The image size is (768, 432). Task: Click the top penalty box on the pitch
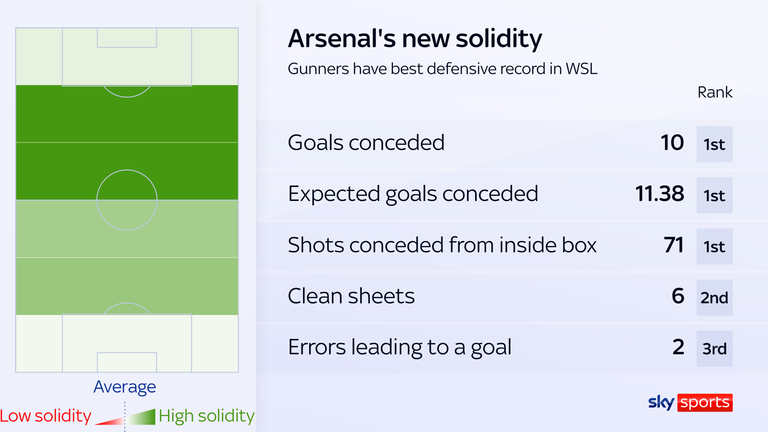coord(127,56)
